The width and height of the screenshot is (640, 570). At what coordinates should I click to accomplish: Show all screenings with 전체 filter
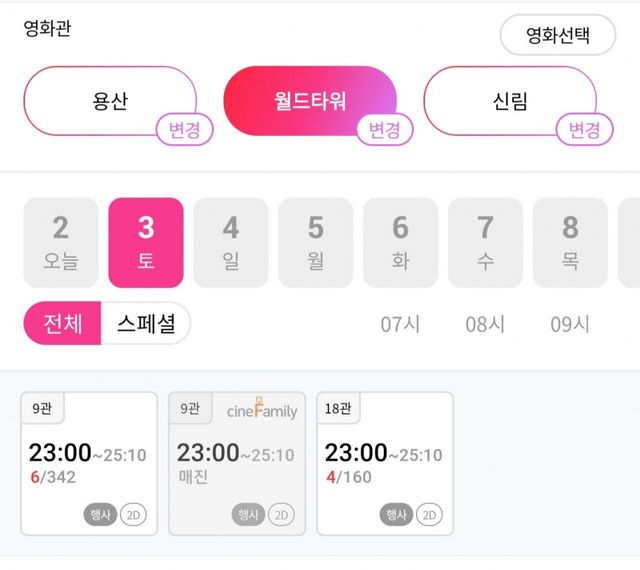pyautogui.click(x=63, y=324)
